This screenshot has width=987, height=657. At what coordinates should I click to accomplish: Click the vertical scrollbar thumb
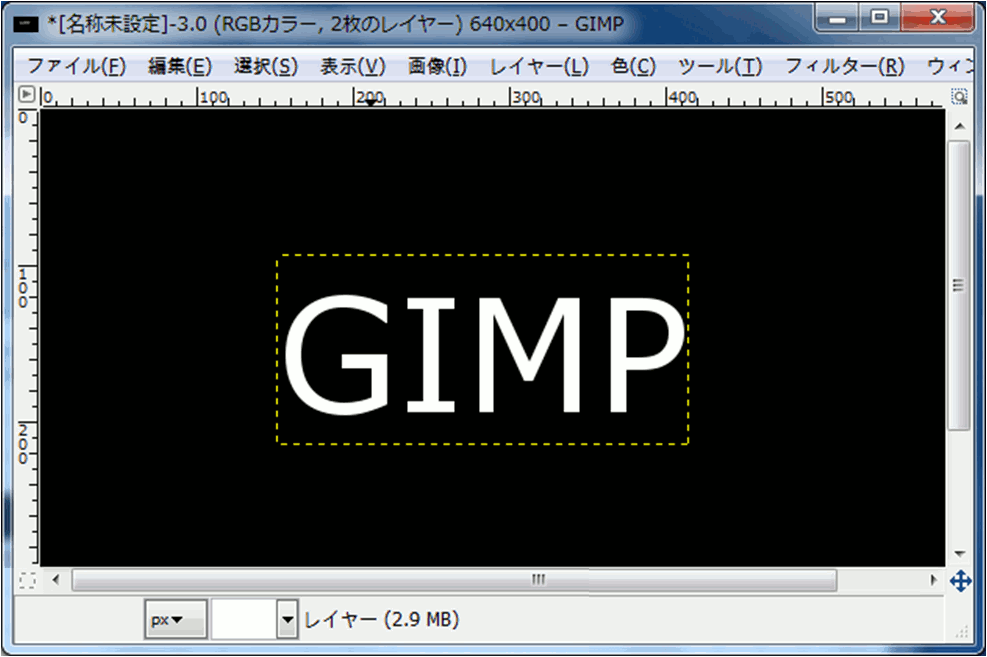point(959,285)
